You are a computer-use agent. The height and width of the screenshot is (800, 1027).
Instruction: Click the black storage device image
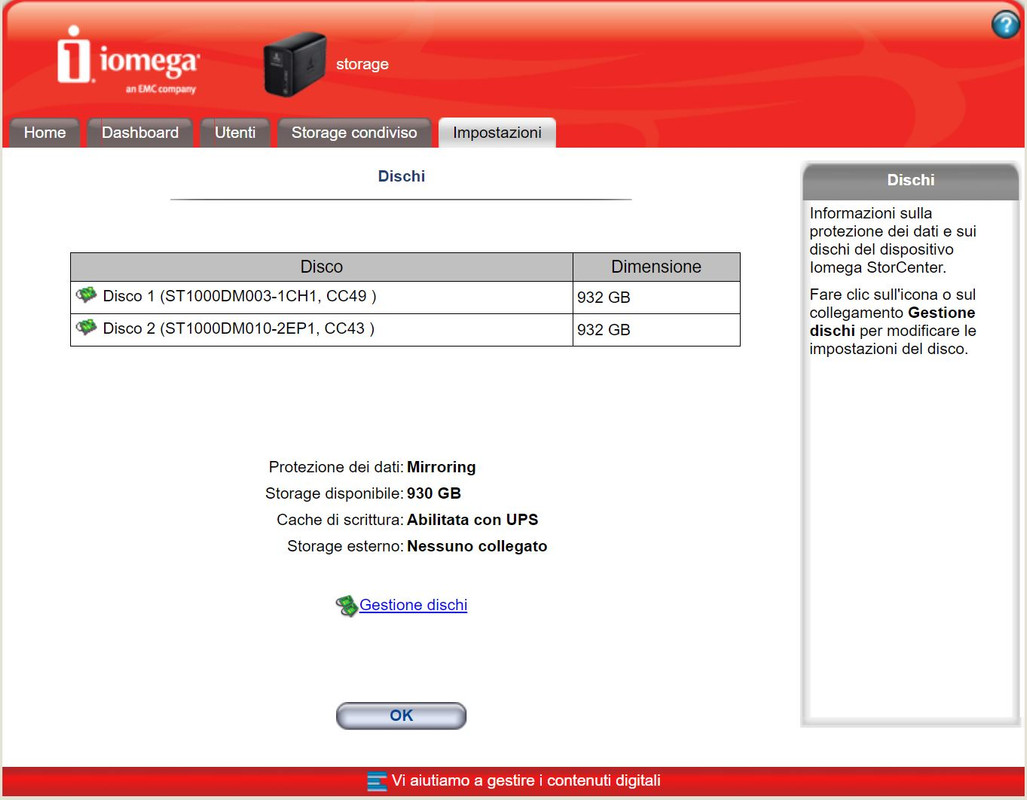tap(295, 64)
